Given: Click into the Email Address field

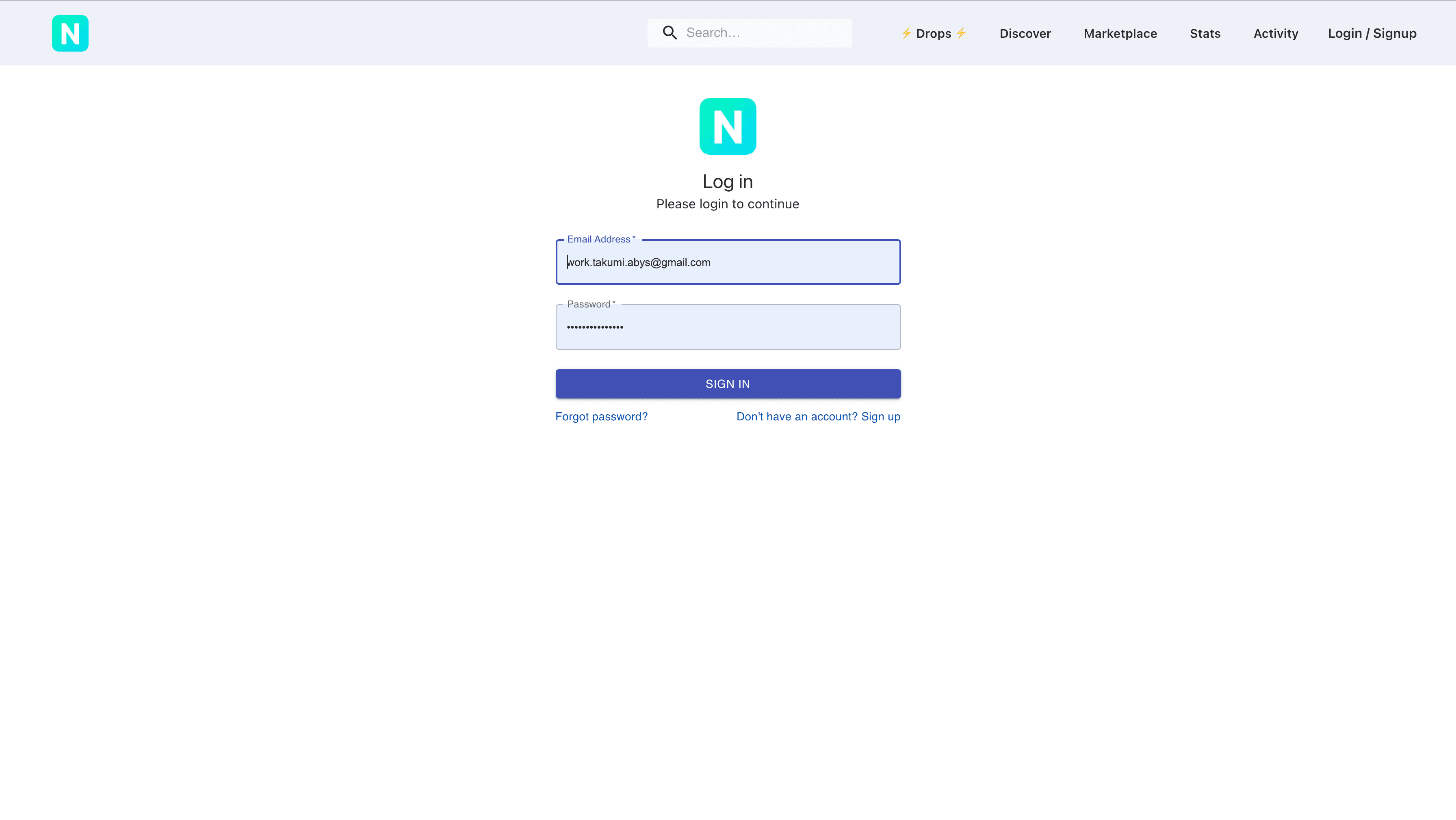Looking at the screenshot, I should (x=728, y=262).
